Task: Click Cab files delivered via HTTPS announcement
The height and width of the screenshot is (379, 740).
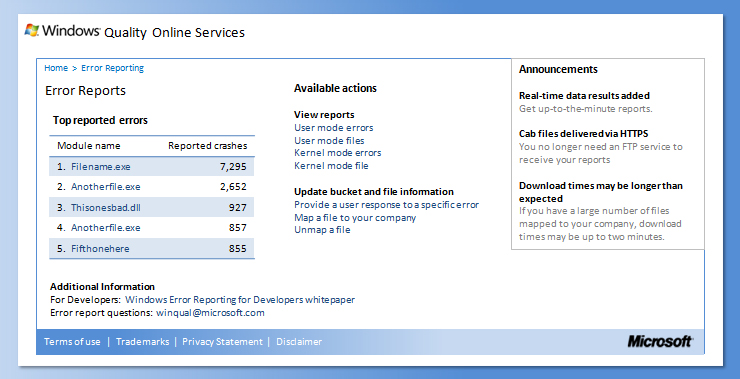Action: (584, 134)
